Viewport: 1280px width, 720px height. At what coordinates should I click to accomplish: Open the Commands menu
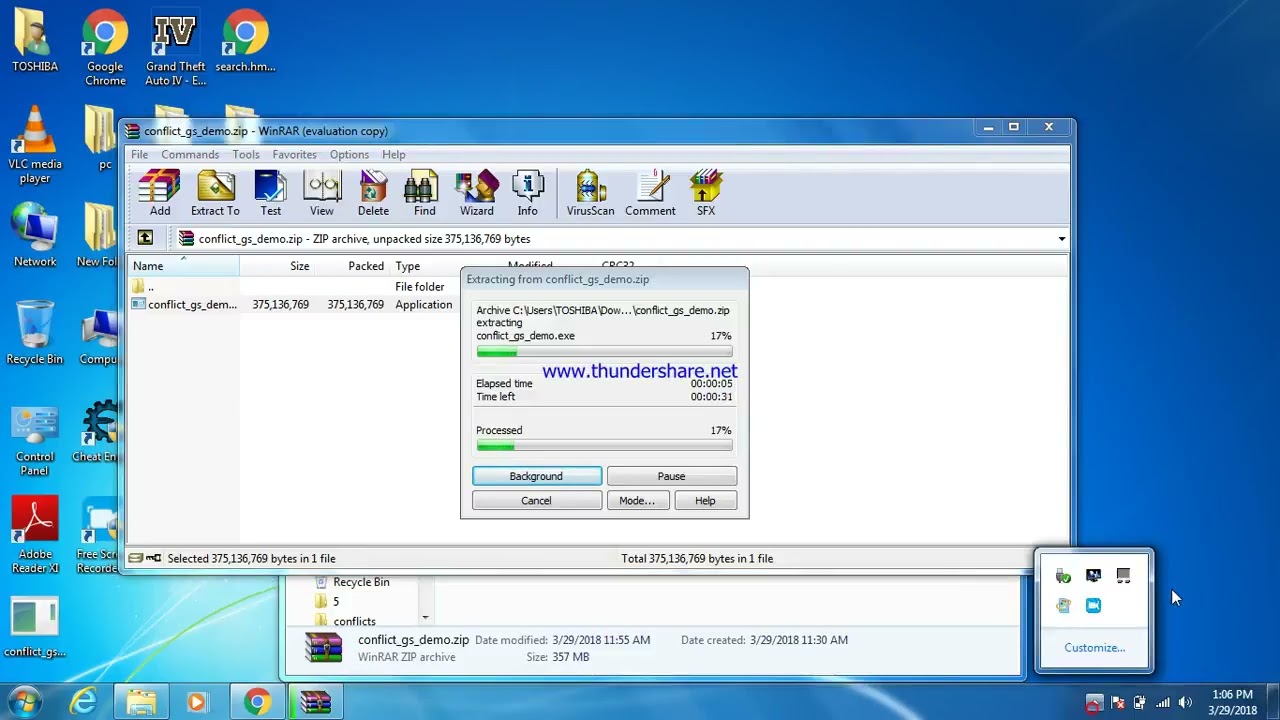190,155
